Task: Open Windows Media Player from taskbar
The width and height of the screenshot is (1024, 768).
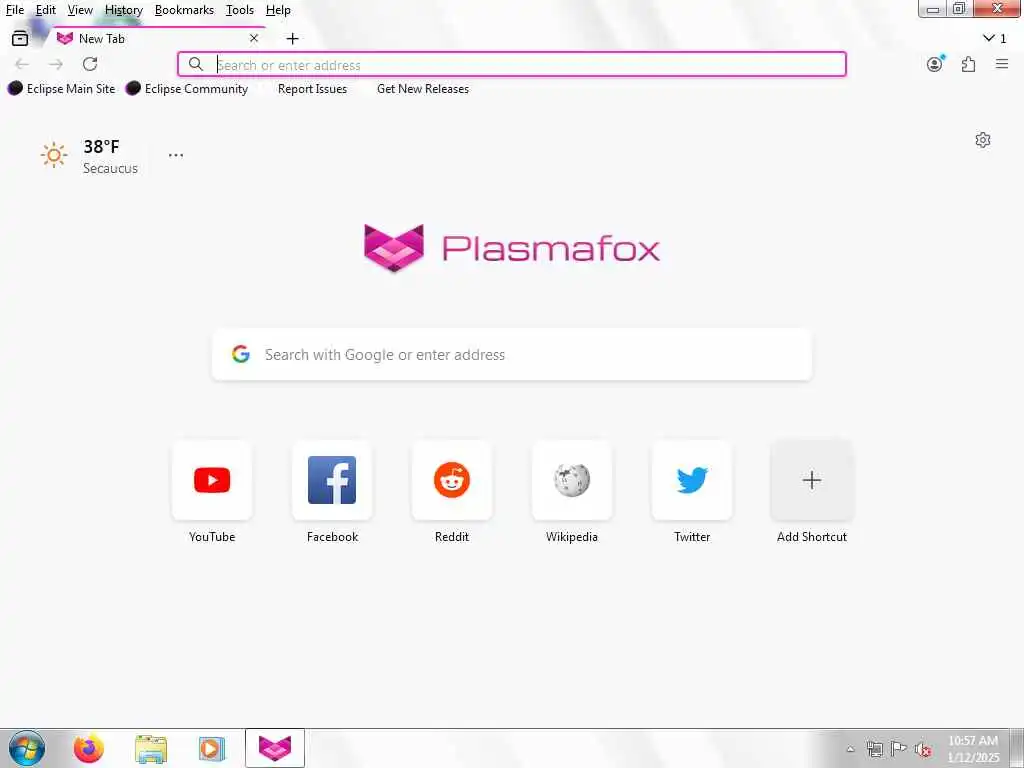Action: [x=212, y=748]
